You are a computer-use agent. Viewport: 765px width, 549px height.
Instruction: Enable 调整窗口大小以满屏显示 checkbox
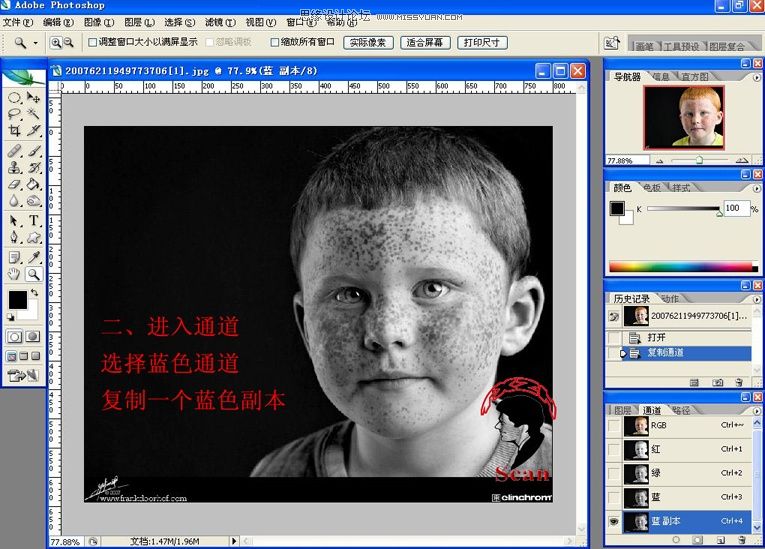92,42
